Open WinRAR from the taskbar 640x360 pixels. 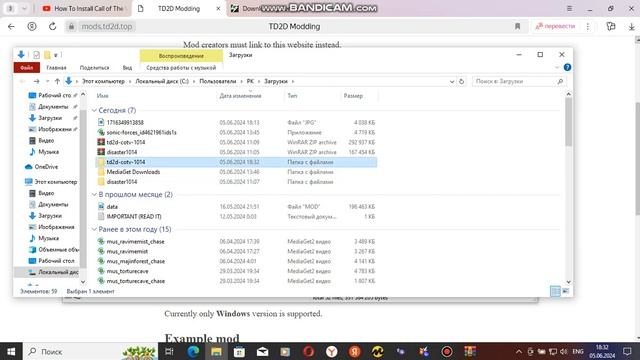tap(470, 351)
